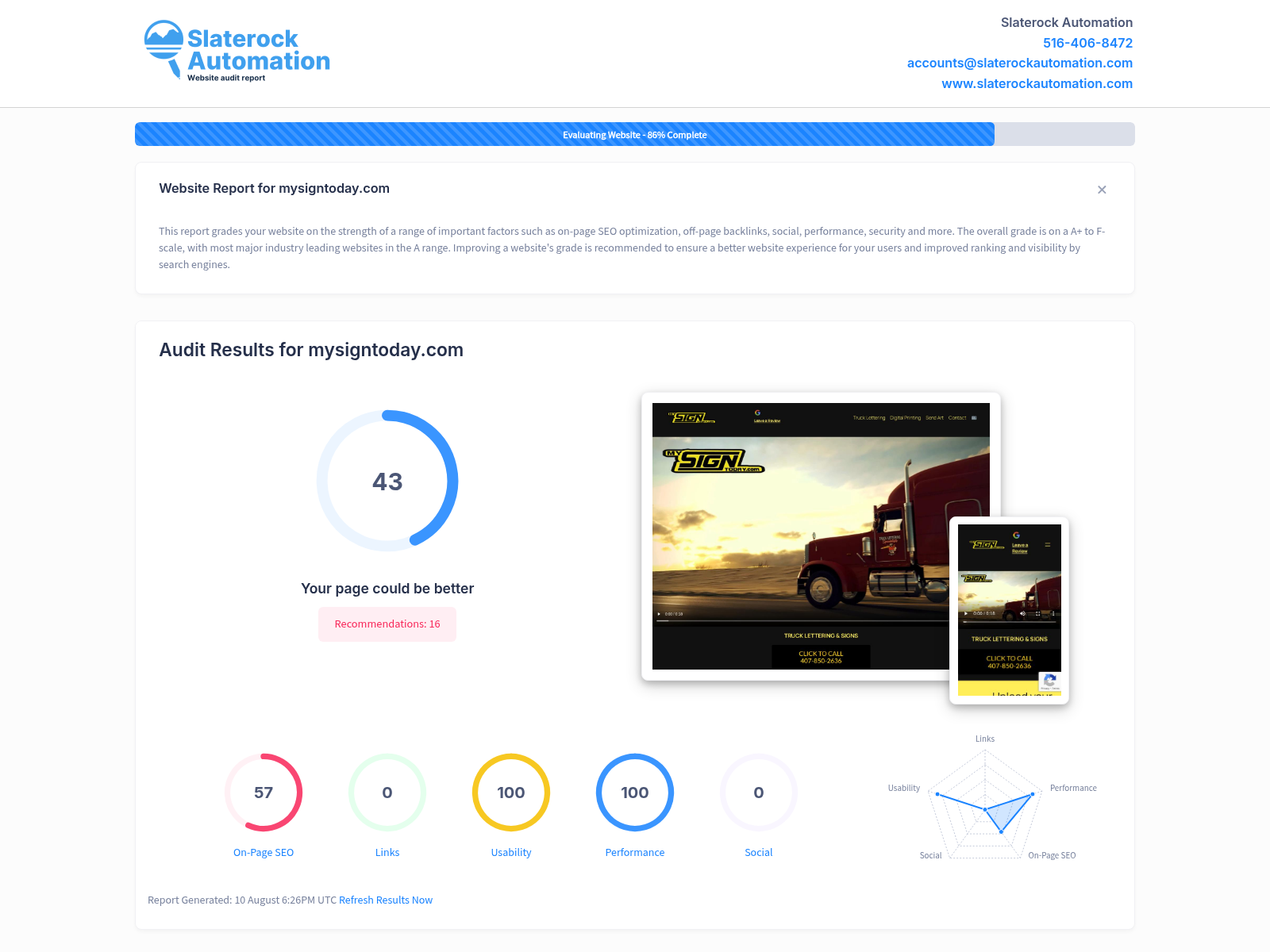Click the Performance label on radar chart
The width and height of the screenshot is (1270, 952).
pyautogui.click(x=1073, y=788)
